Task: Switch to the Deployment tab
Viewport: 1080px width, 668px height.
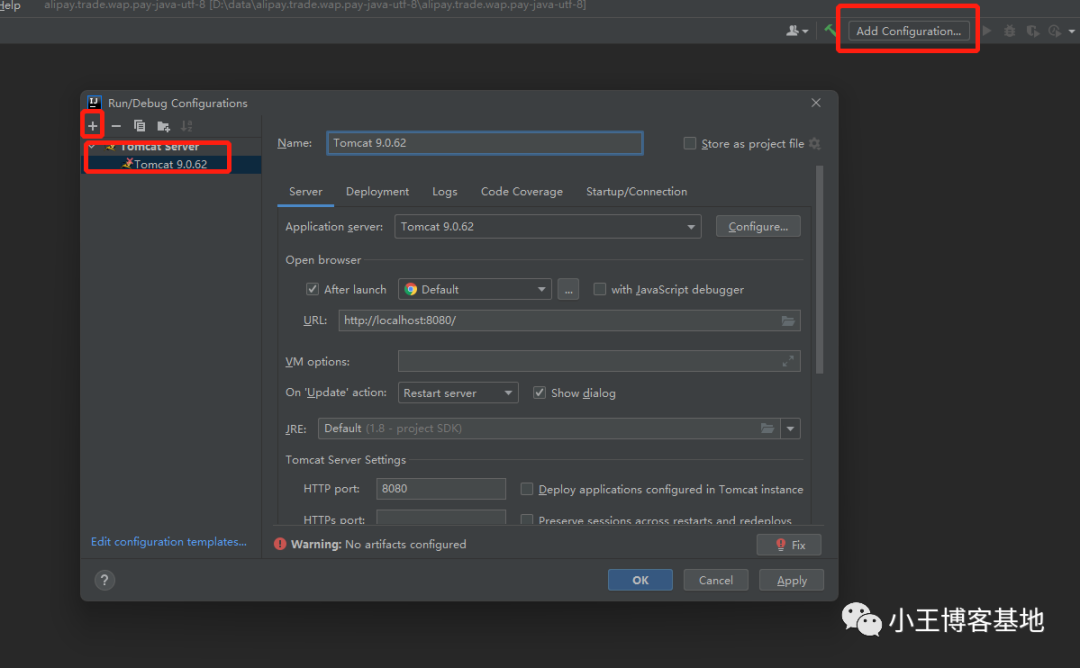Action: coord(377,192)
